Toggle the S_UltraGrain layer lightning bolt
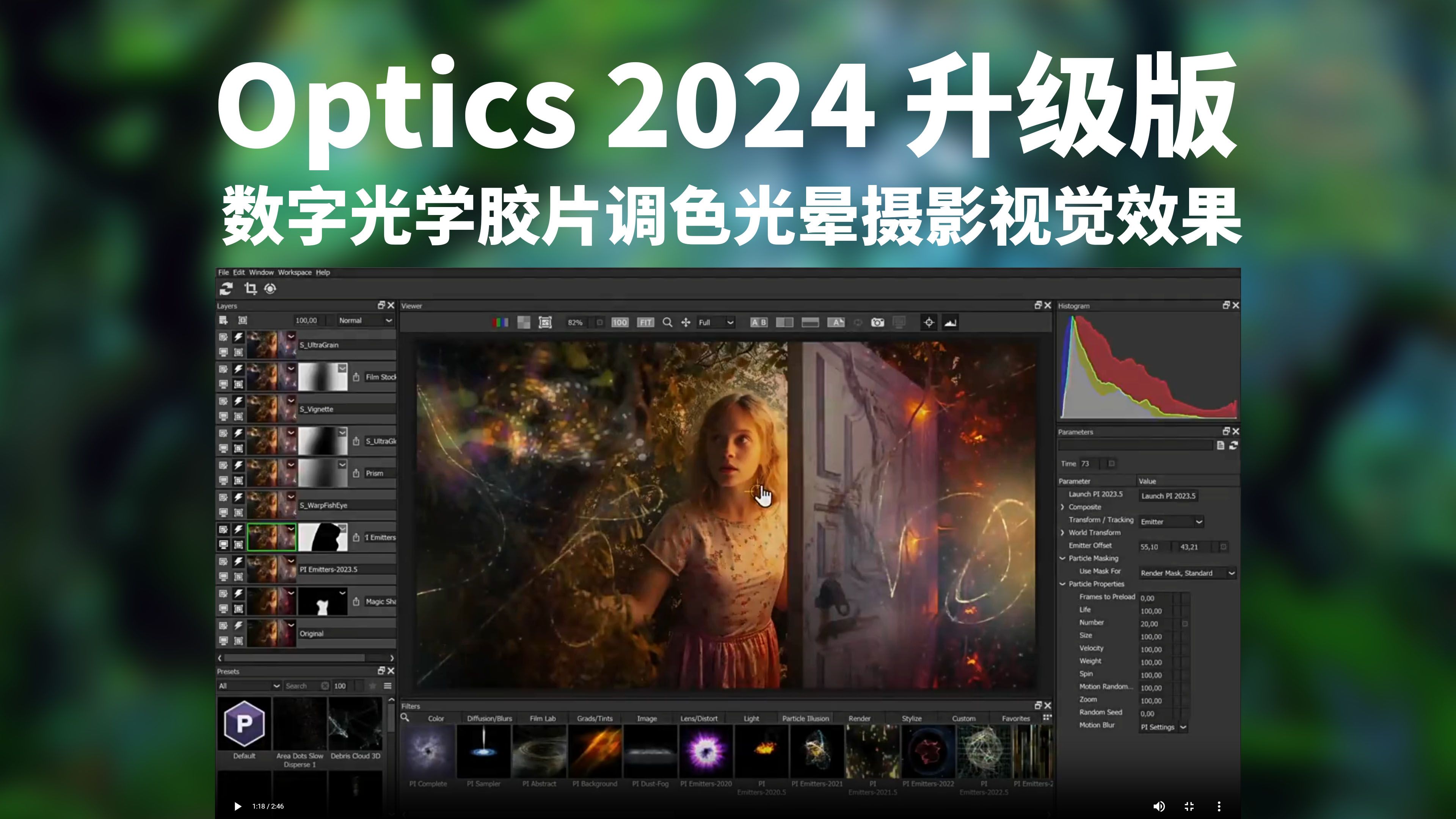Image resolution: width=1456 pixels, height=819 pixels. 238,337
